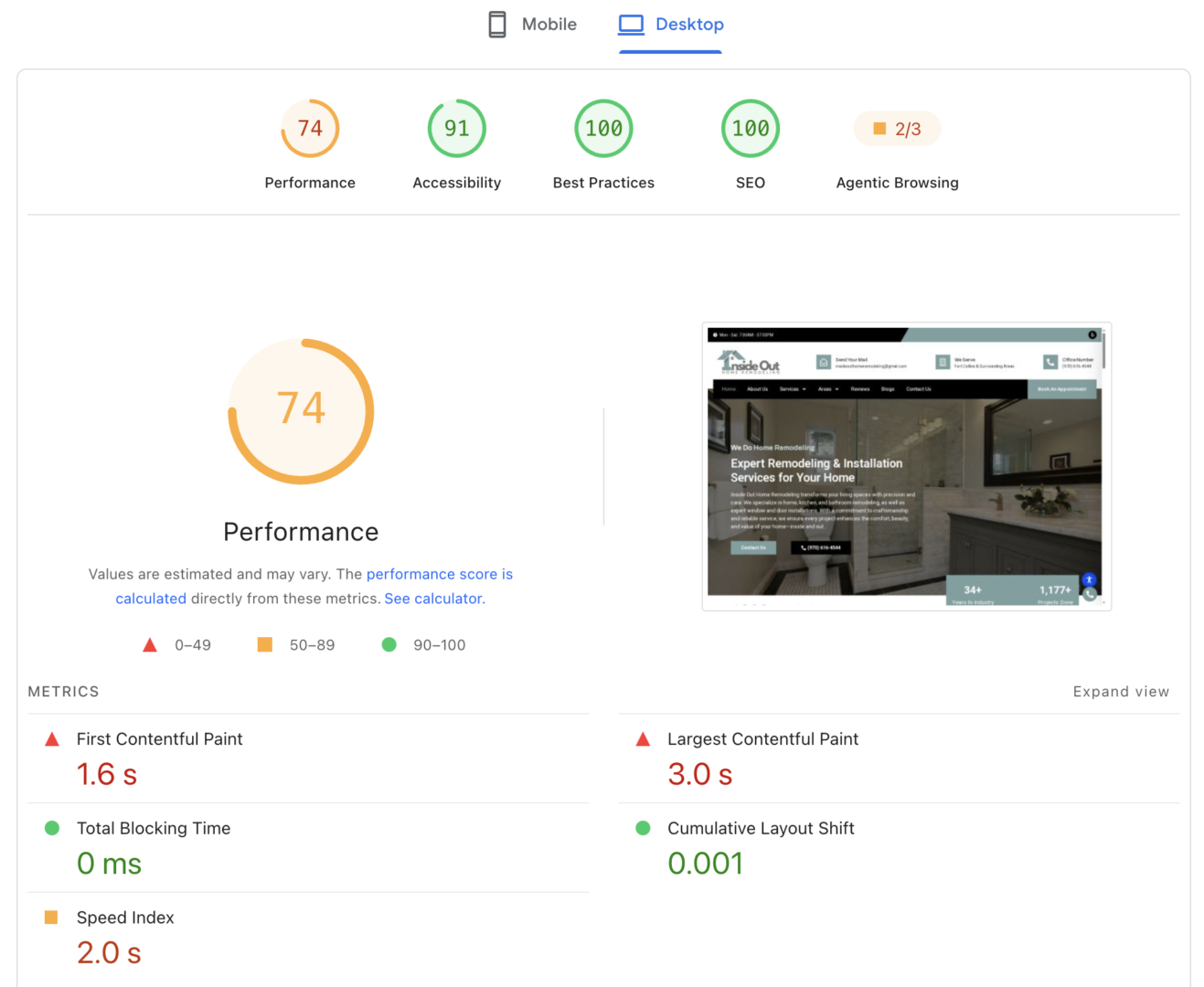The width and height of the screenshot is (1204, 987).
Task: Jump to the Performance 74 score gauge
Action: (310, 129)
